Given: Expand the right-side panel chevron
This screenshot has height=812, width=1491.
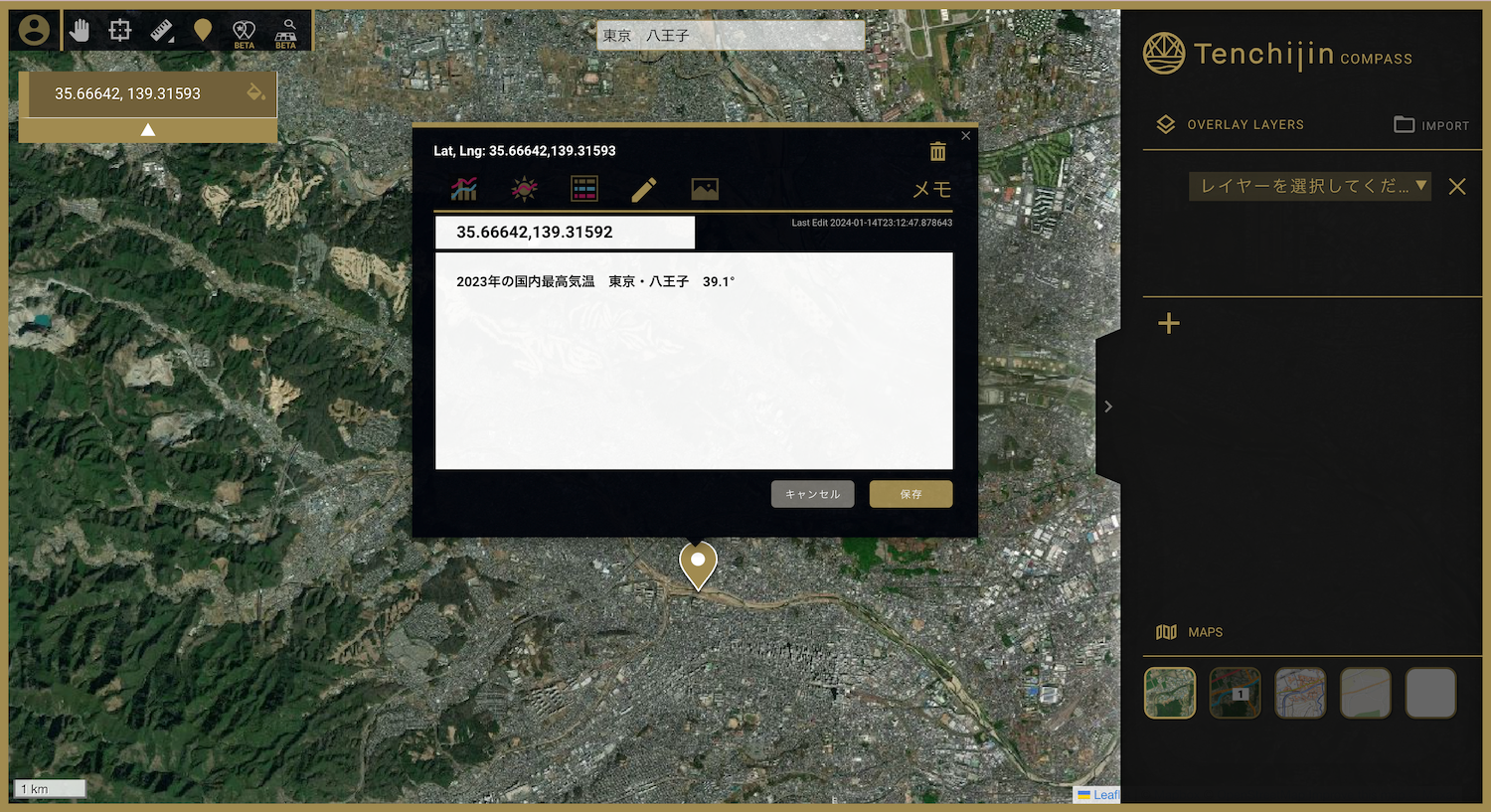Looking at the screenshot, I should (1107, 406).
